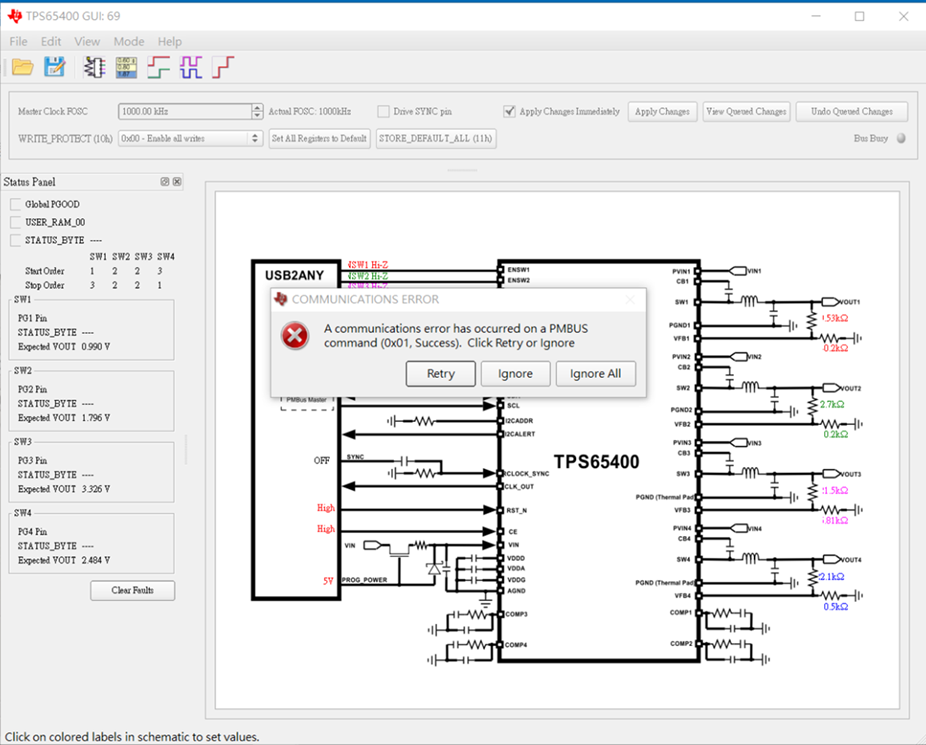Click the Master Clock FOSC value field
The width and height of the screenshot is (926, 745).
tap(185, 112)
